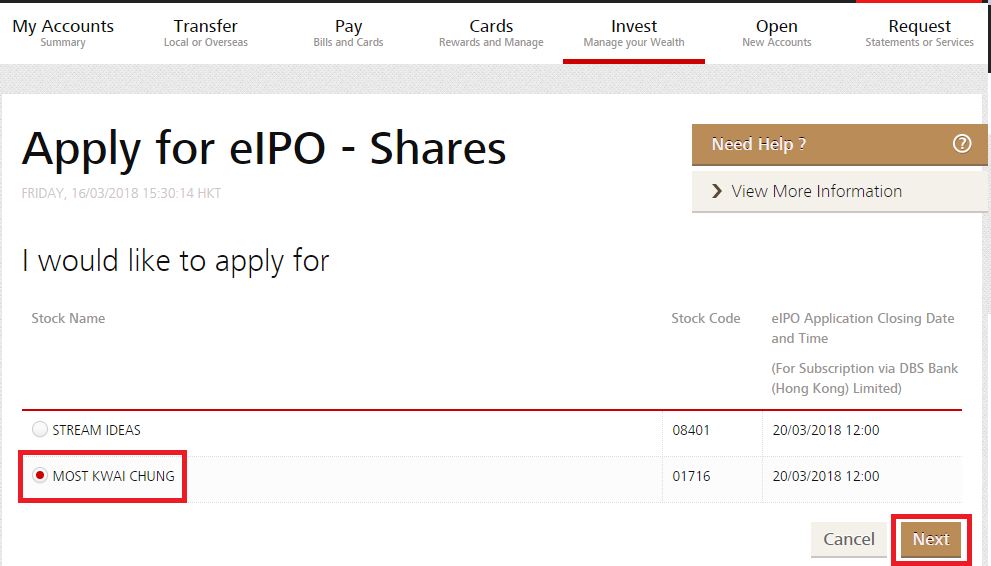Click stock code 08401
The height and width of the screenshot is (566, 991).
(x=691, y=430)
